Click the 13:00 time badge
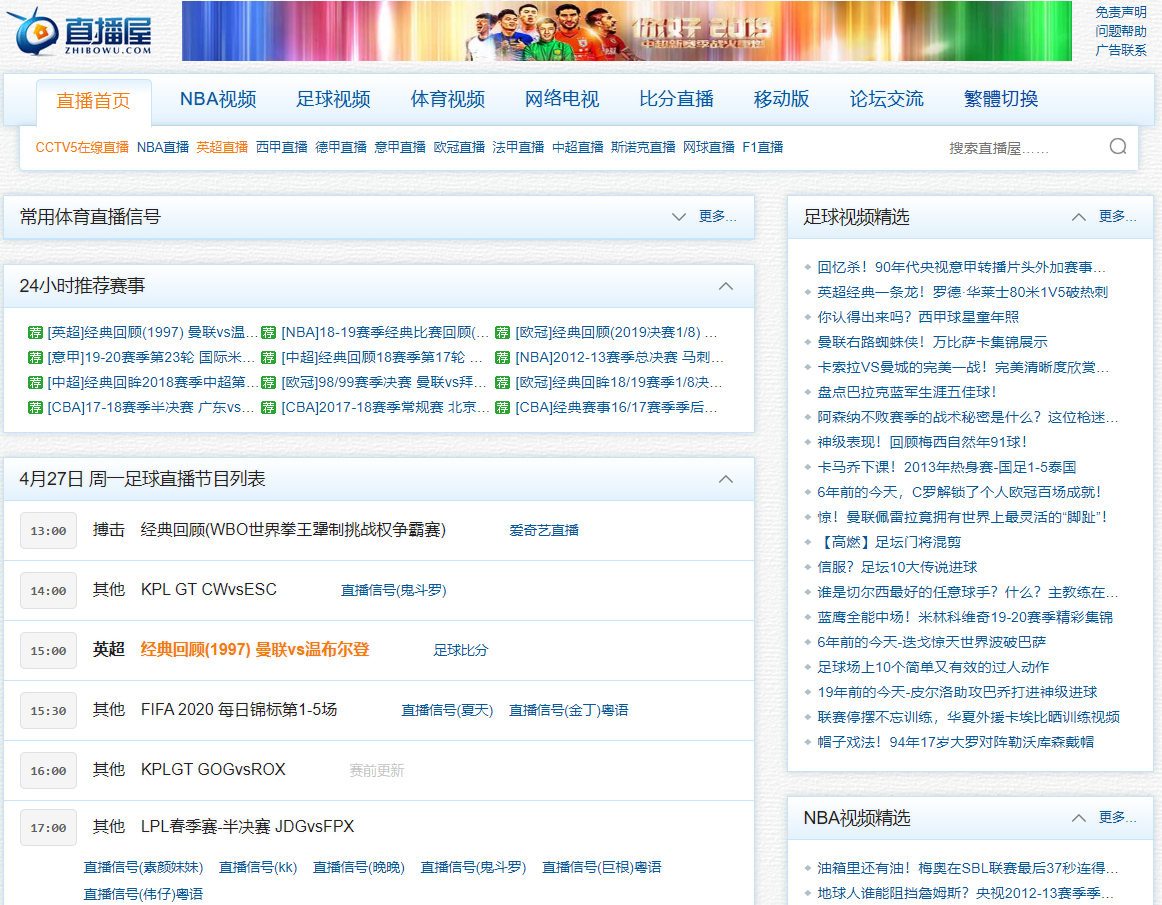The width and height of the screenshot is (1162, 905). [x=48, y=531]
